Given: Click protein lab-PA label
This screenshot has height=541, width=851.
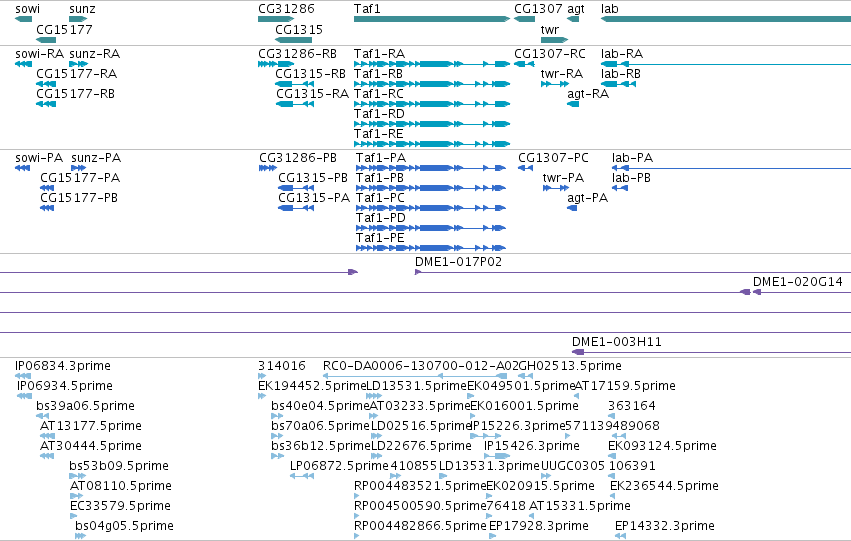Looking at the screenshot, I should coord(633,158).
